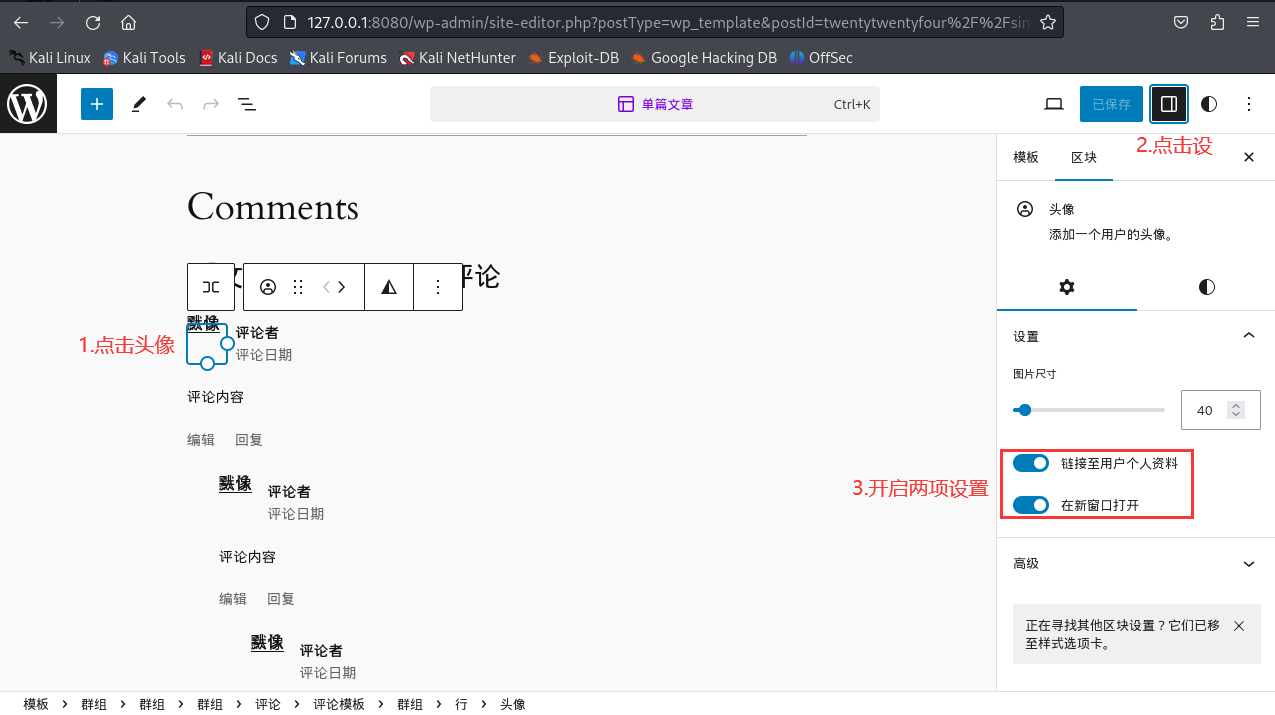Open the gear settings tab in sidebar

(1067, 287)
